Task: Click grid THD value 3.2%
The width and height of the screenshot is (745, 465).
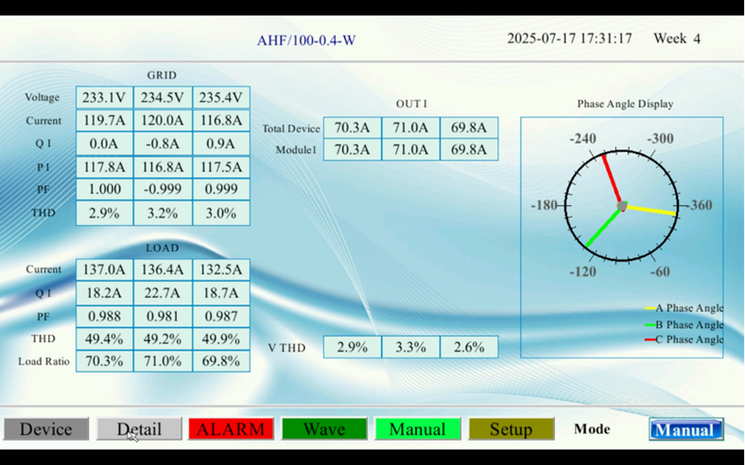Action: tap(163, 213)
